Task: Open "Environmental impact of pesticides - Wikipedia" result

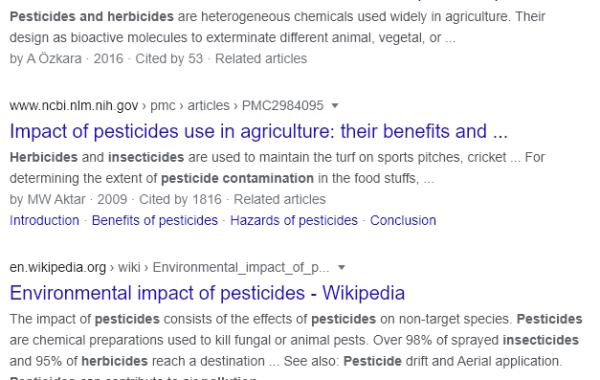Action: coord(207,293)
